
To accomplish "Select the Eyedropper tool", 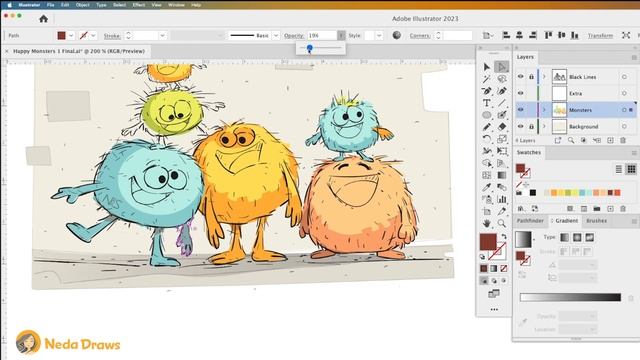I will (x=487, y=187).
